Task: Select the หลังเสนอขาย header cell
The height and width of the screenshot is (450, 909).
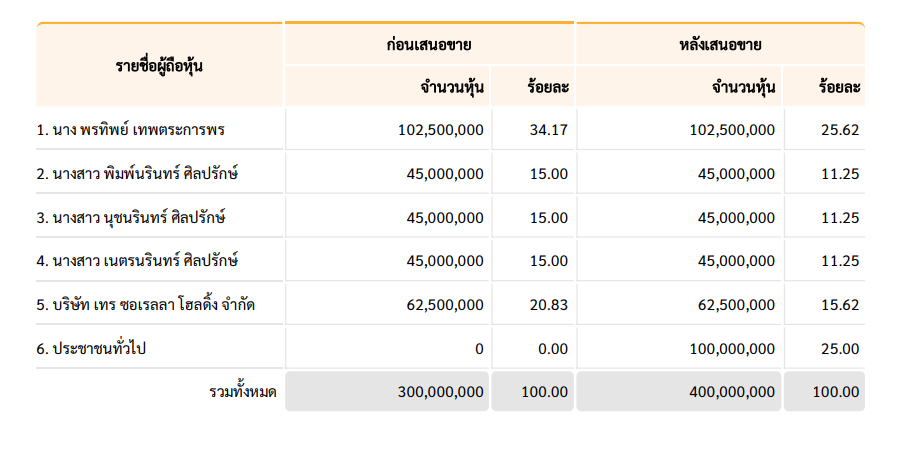Action: pyautogui.click(x=721, y=44)
